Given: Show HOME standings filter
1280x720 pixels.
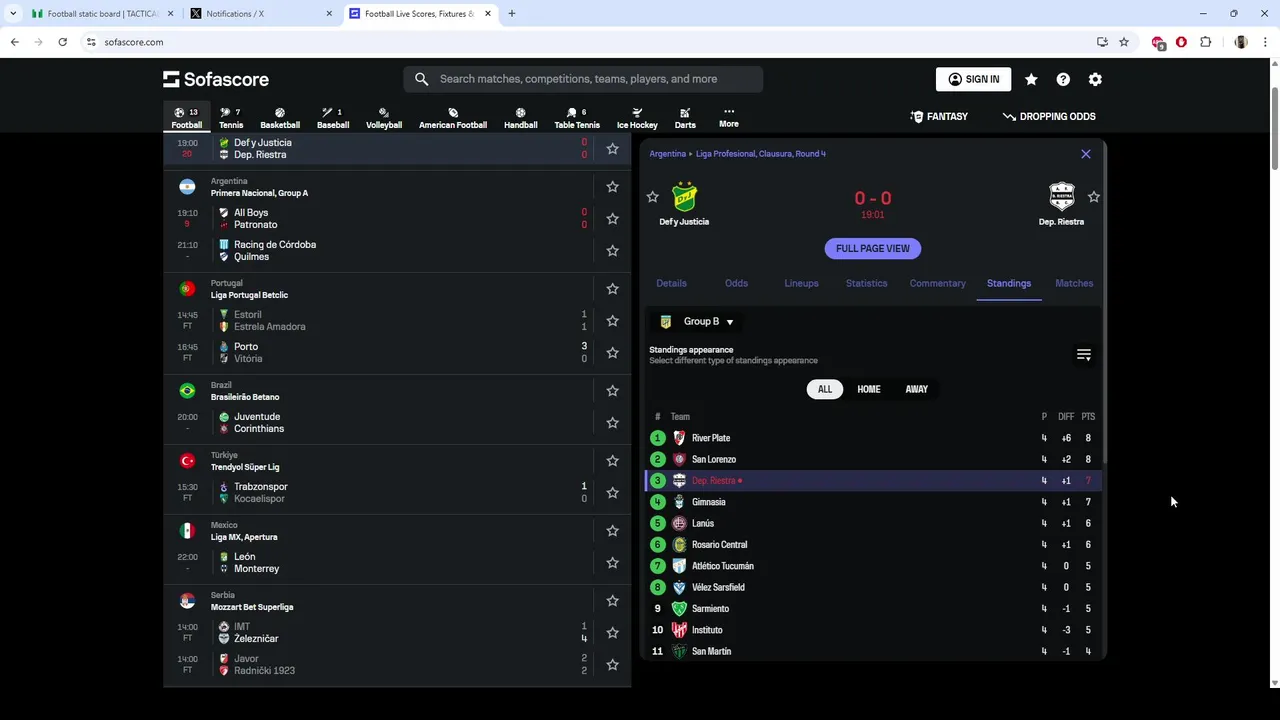Looking at the screenshot, I should [869, 389].
